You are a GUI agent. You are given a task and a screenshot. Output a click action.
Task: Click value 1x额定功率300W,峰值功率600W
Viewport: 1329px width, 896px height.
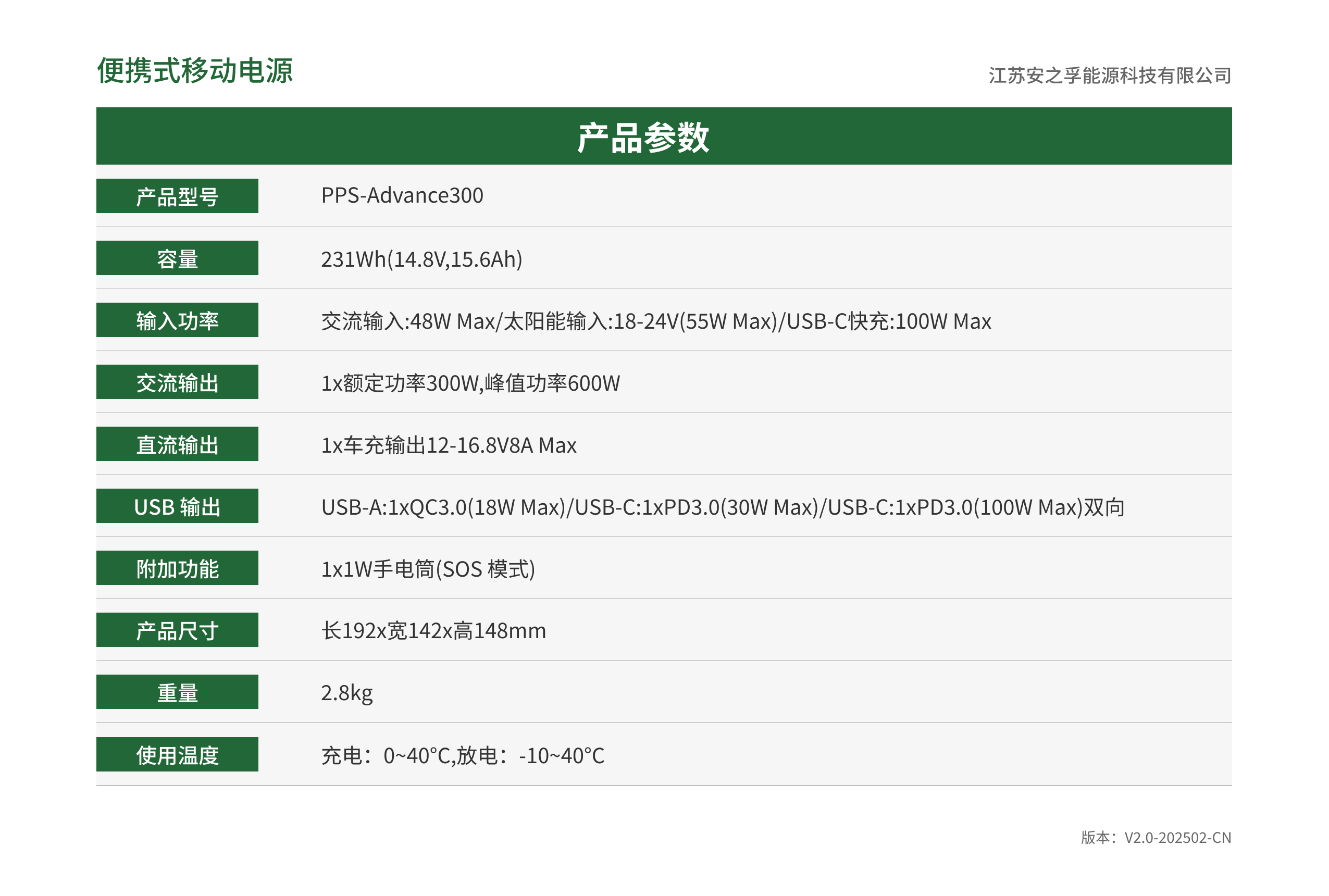point(470,383)
